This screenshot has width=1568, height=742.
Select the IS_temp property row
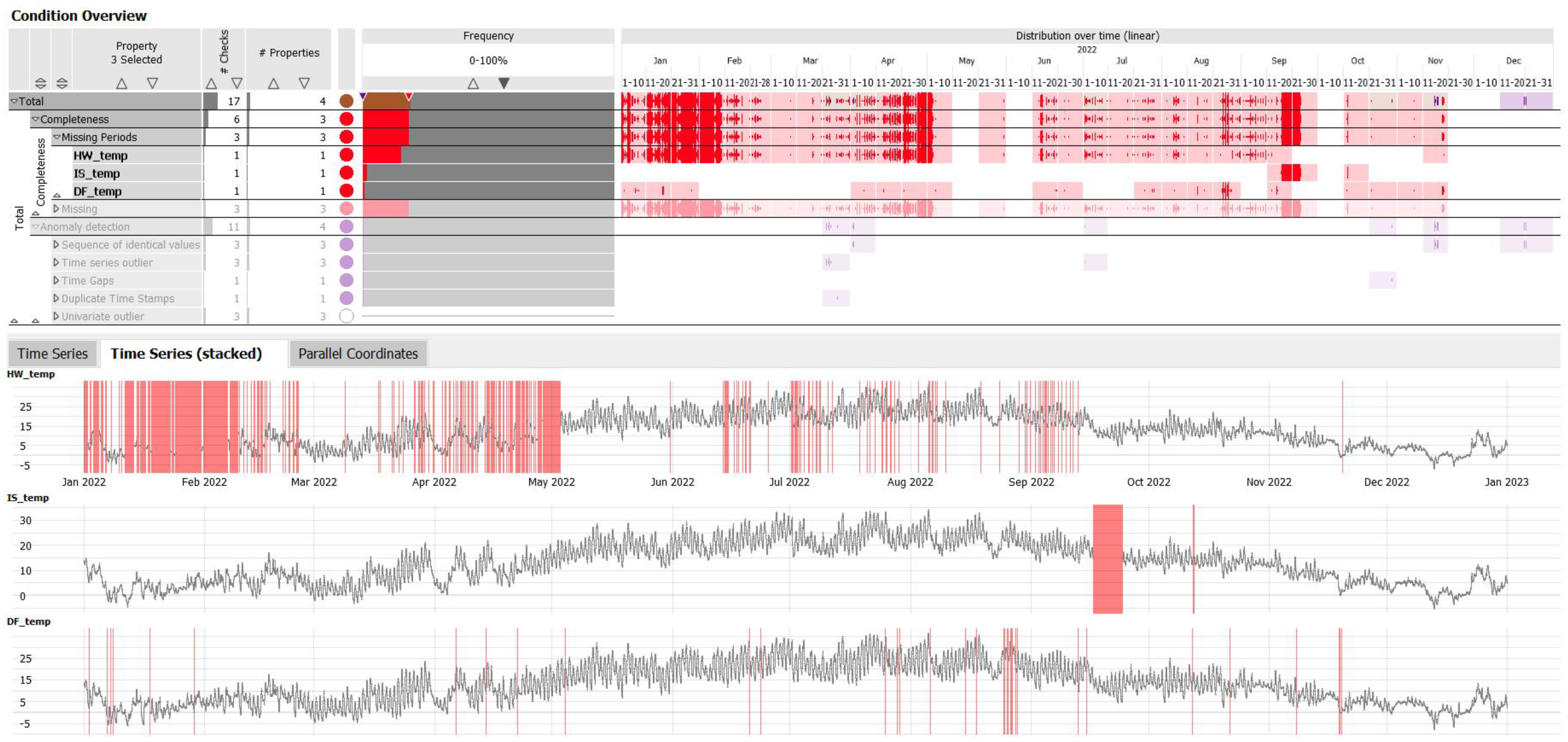[97, 174]
